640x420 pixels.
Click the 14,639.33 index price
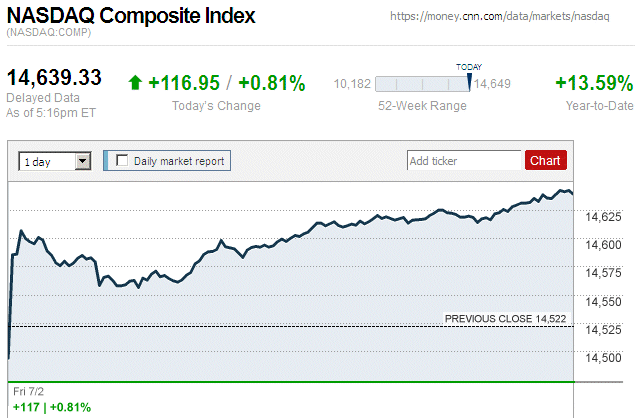click(x=55, y=78)
